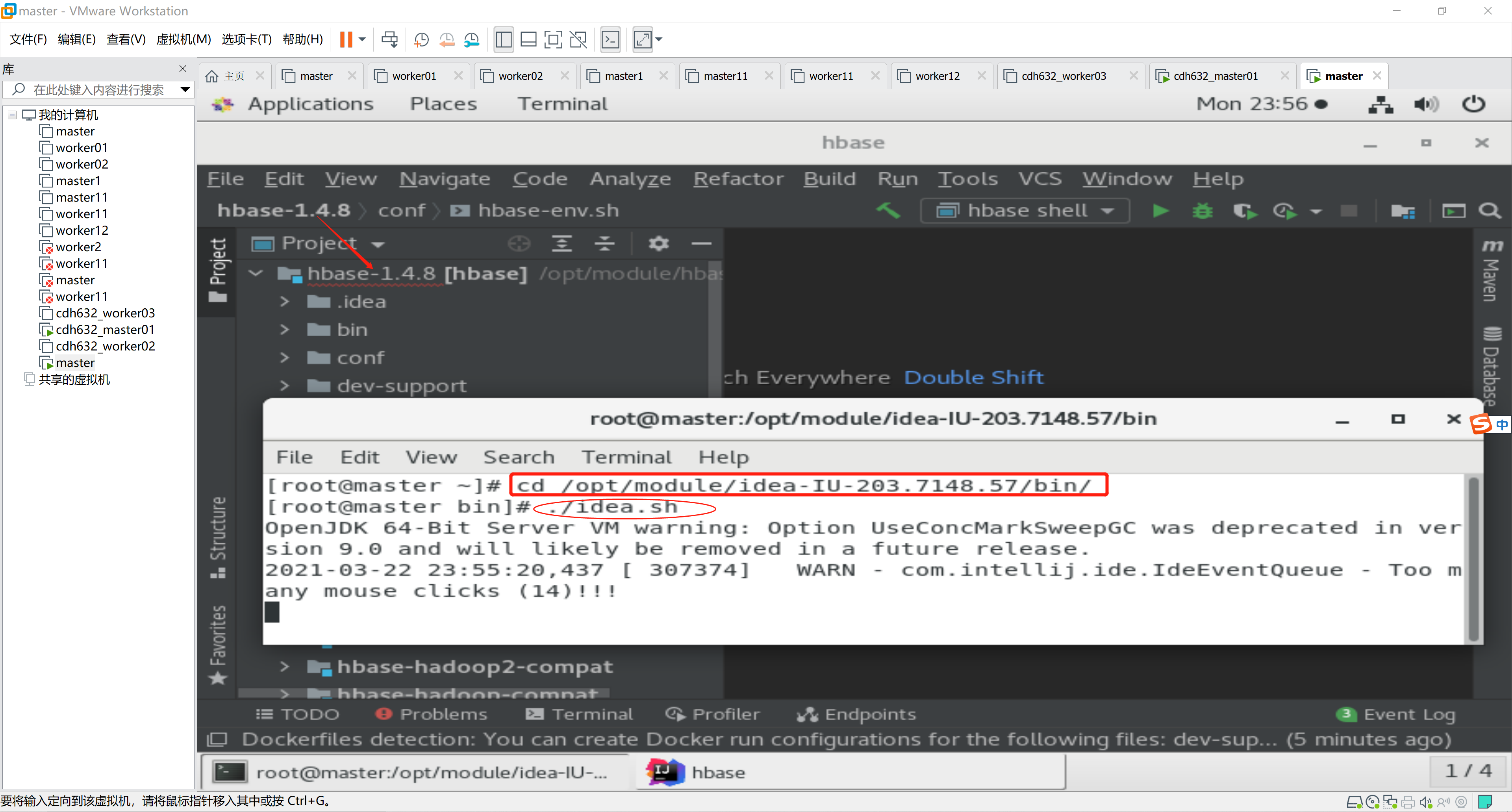
Task: Expand the dev-support folder
Action: coord(285,386)
